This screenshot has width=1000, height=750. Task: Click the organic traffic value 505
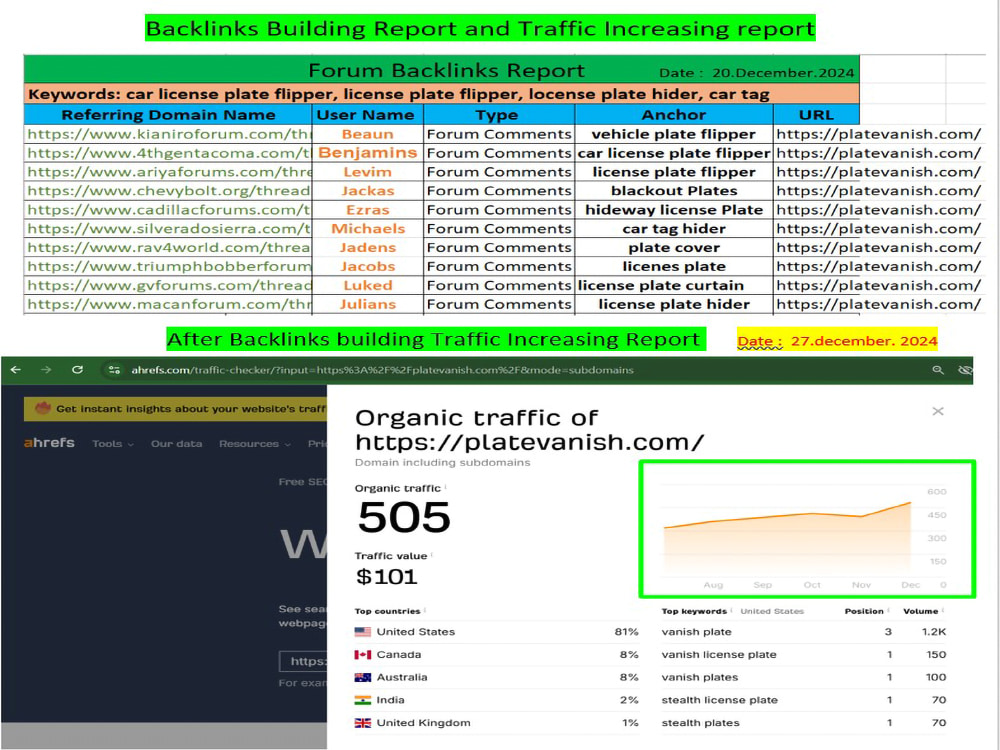404,517
